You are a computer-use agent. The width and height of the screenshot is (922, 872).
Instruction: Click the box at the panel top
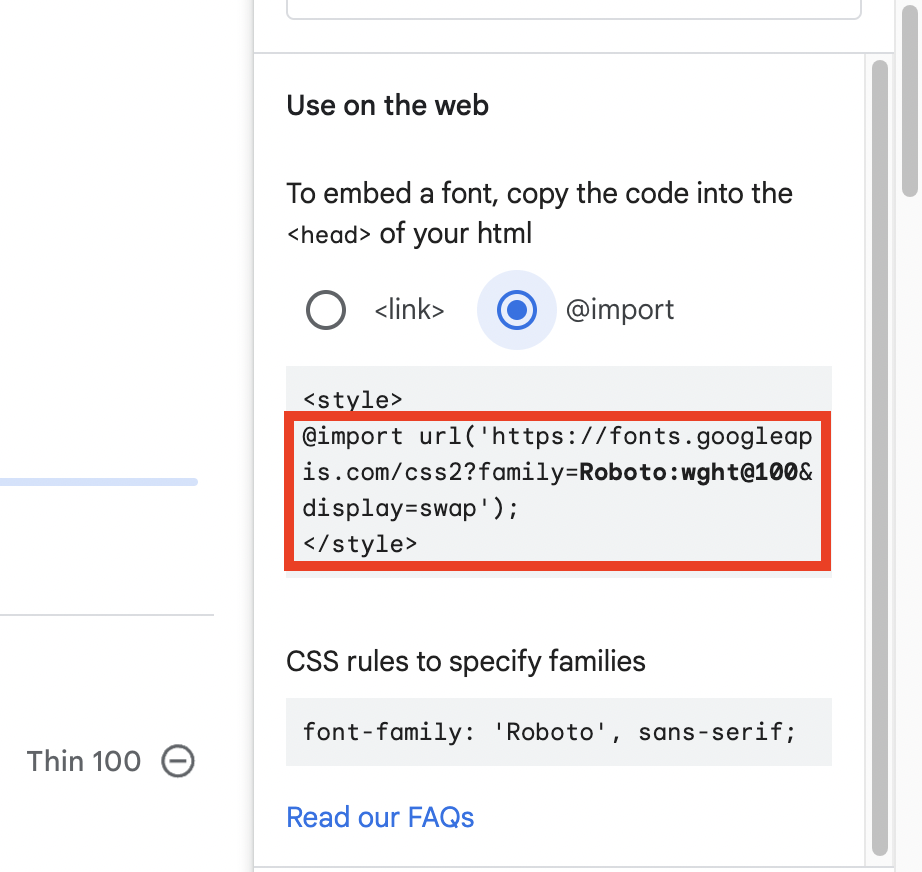pyautogui.click(x=574, y=9)
